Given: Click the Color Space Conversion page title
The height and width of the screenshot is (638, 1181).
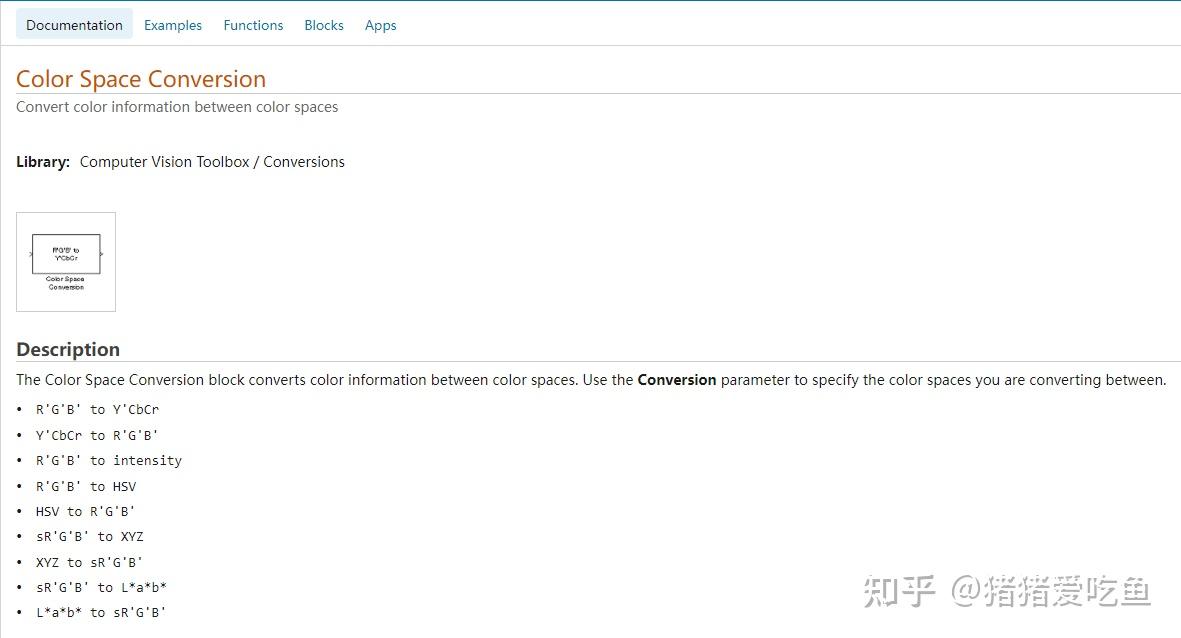Looking at the screenshot, I should 141,79.
